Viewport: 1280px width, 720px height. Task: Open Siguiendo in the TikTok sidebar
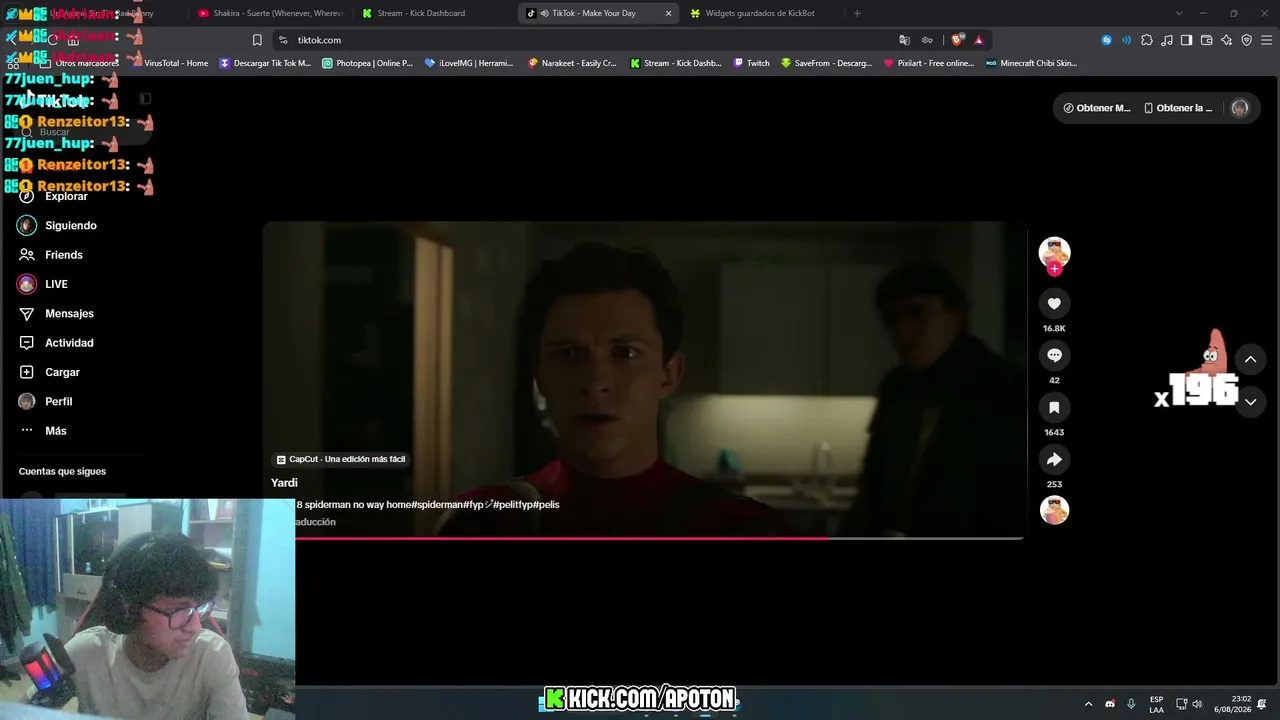[57, 226]
